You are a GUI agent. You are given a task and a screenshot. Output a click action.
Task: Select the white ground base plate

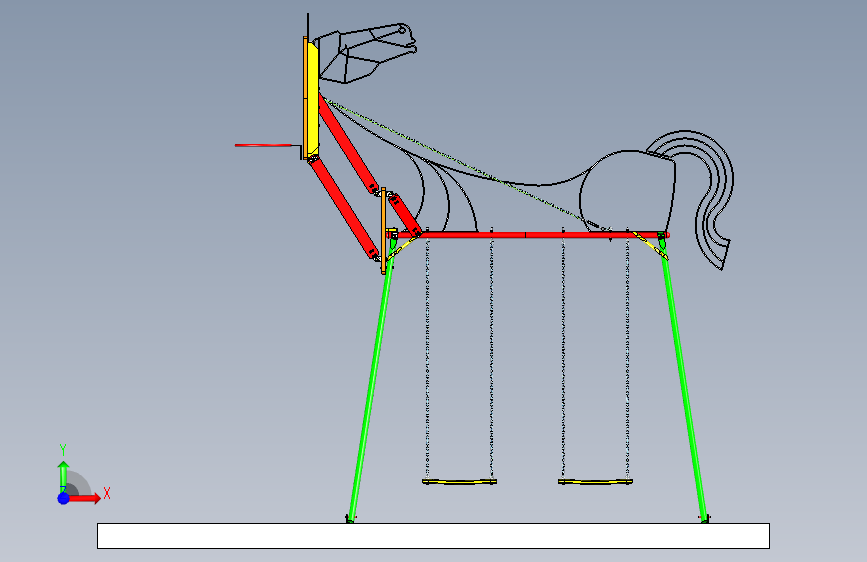434,536
